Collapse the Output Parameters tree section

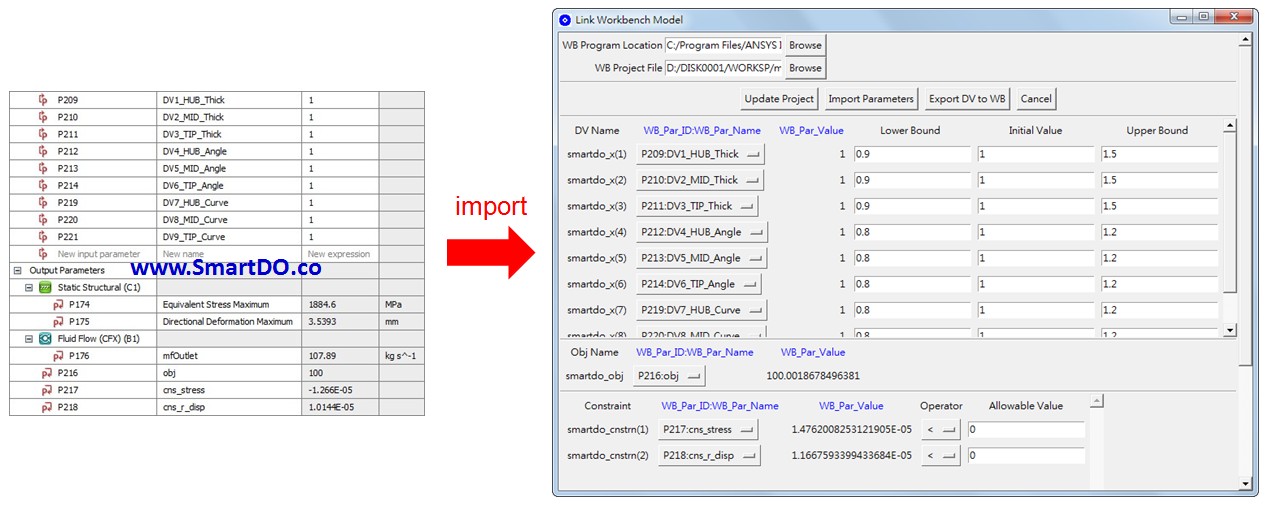(x=17, y=271)
